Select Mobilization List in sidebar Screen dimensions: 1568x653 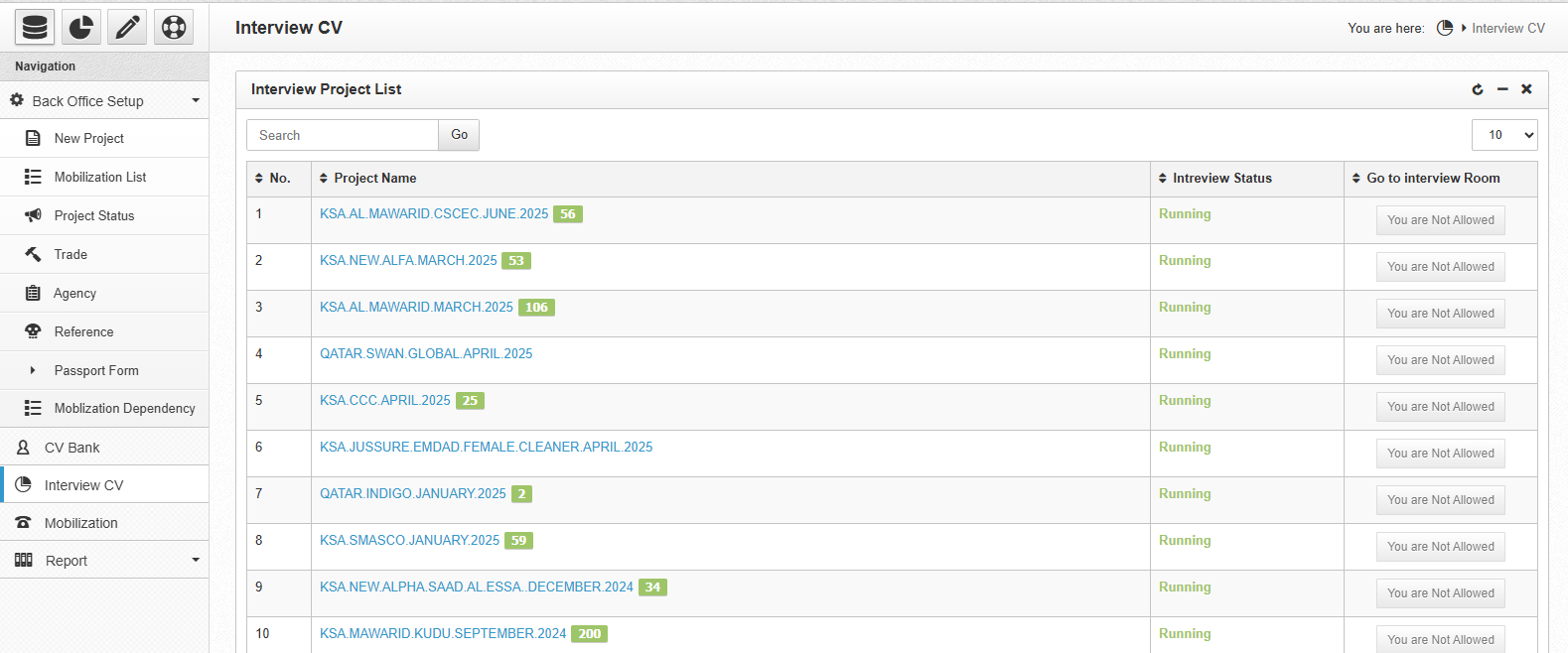(99, 177)
